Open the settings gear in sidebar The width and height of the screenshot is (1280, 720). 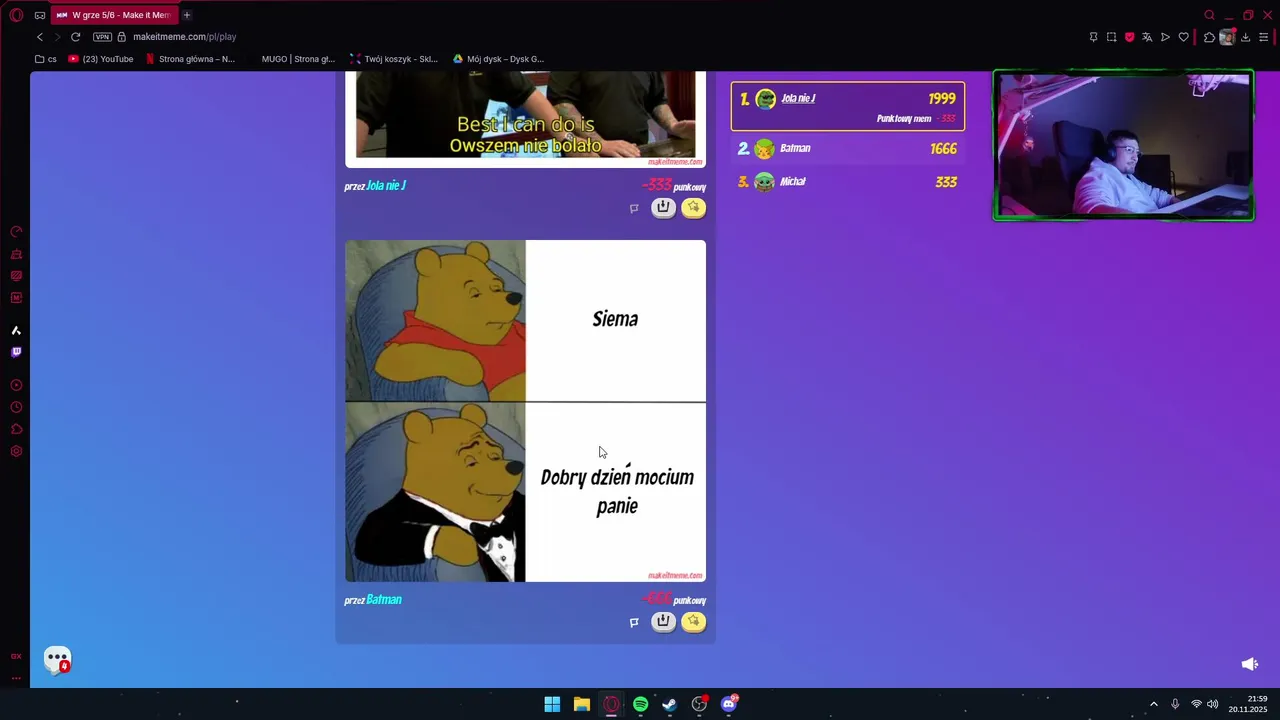click(x=16, y=451)
